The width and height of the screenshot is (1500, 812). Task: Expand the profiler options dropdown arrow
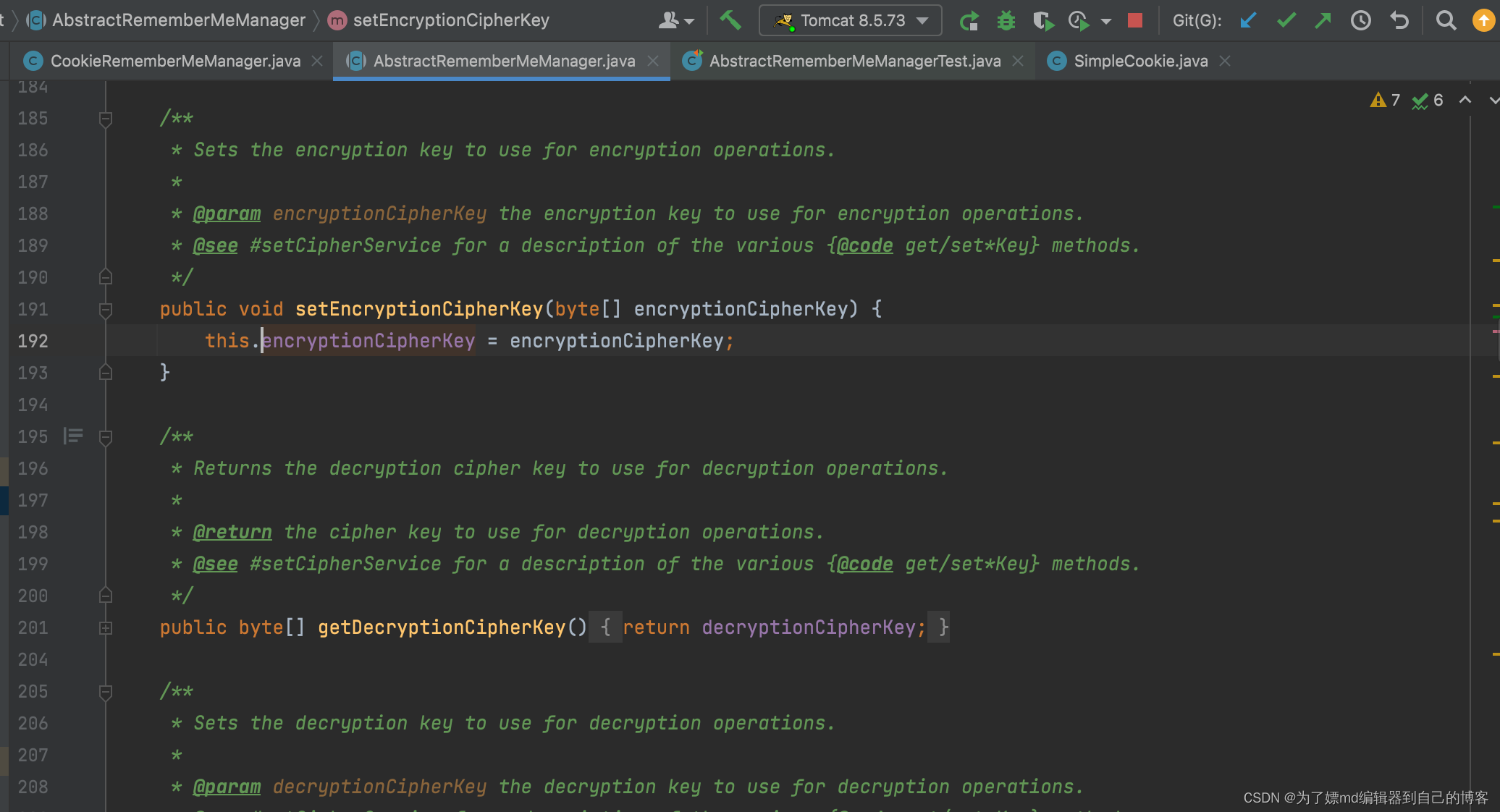tap(1105, 22)
